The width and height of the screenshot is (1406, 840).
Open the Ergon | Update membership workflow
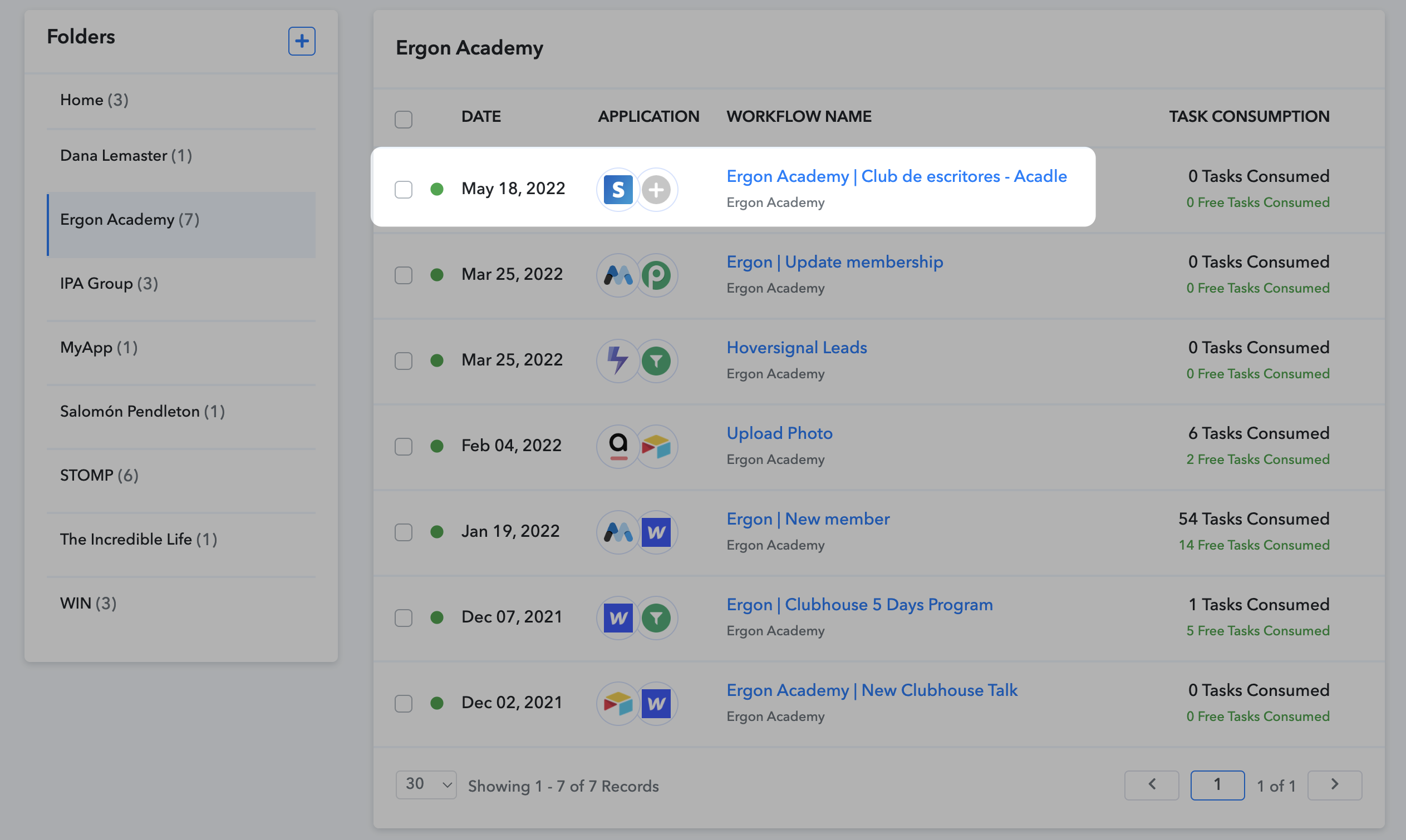coord(835,262)
